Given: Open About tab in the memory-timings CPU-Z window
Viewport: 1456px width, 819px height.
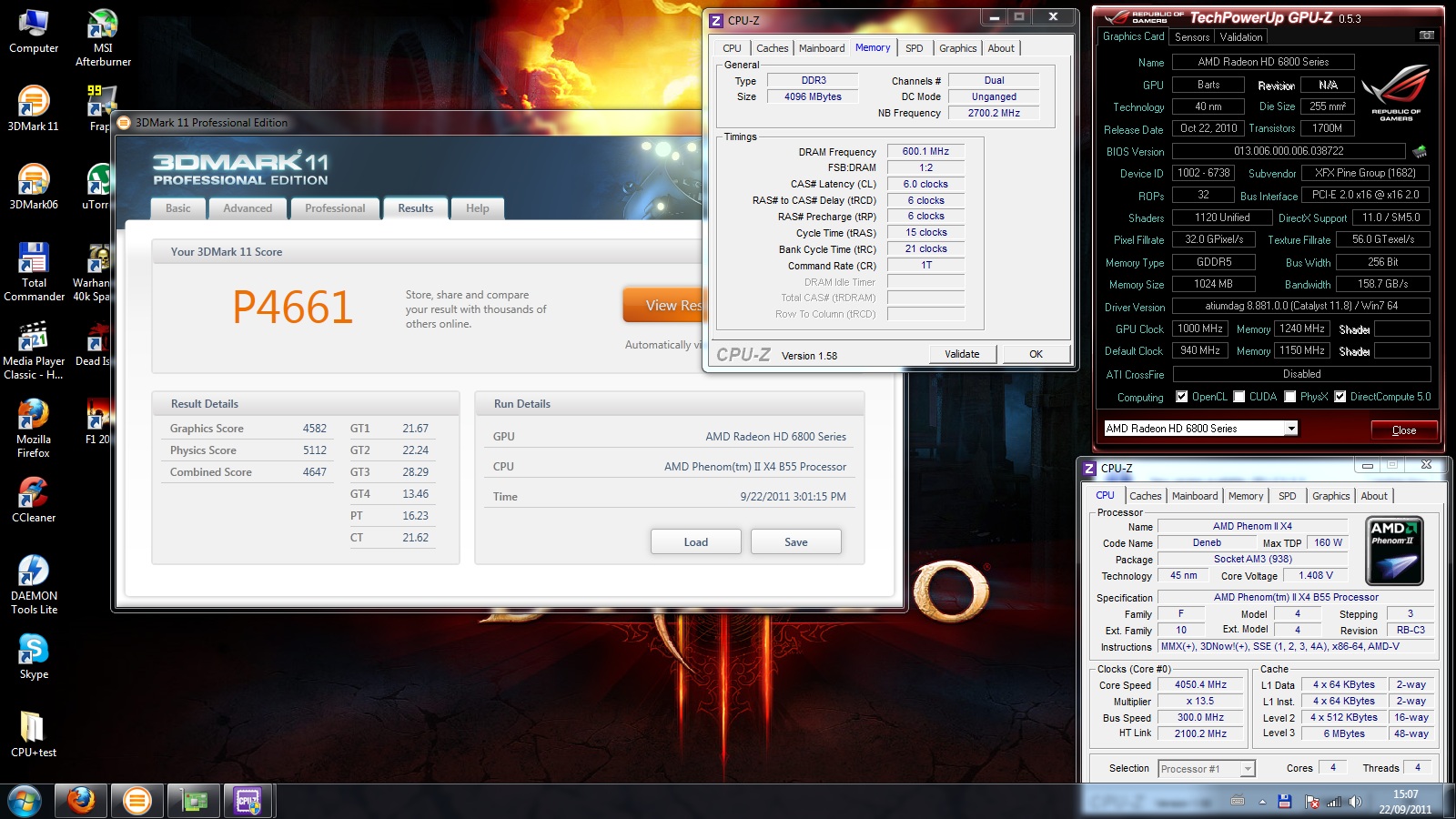Looking at the screenshot, I should click(1001, 48).
